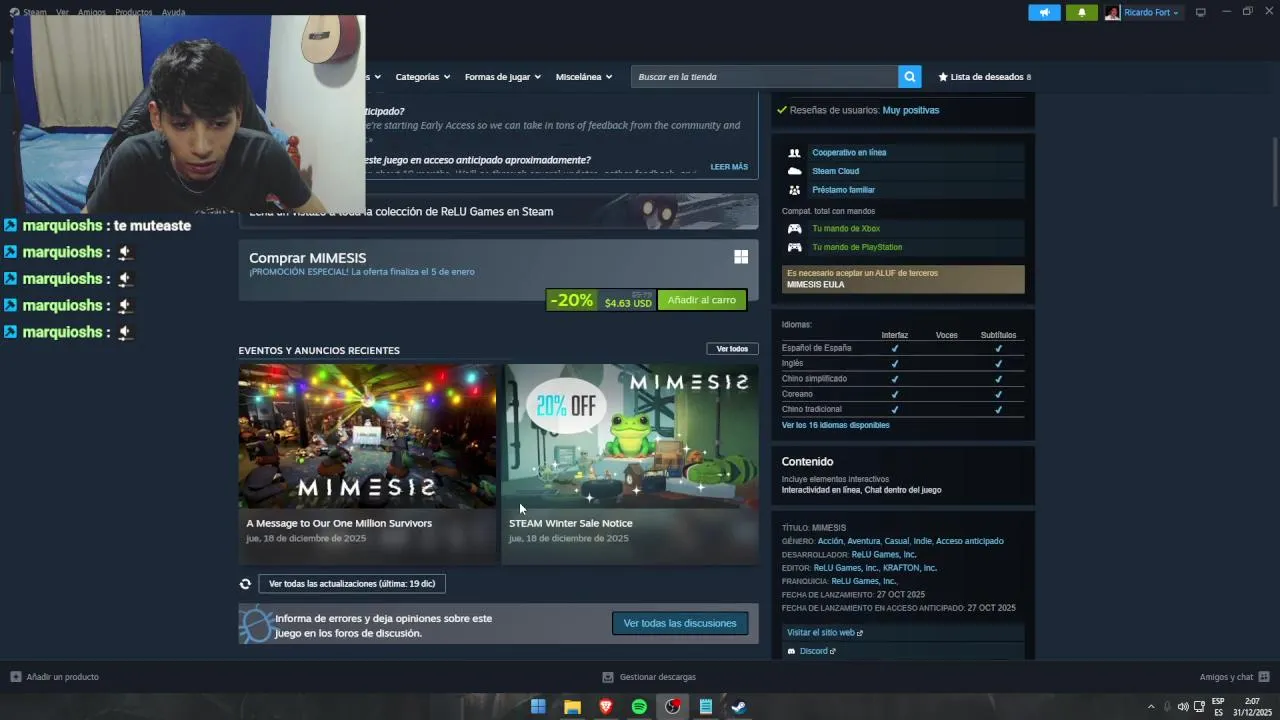Expand description with LEER MÁS
Screen dimensions: 1280x720
click(x=729, y=167)
